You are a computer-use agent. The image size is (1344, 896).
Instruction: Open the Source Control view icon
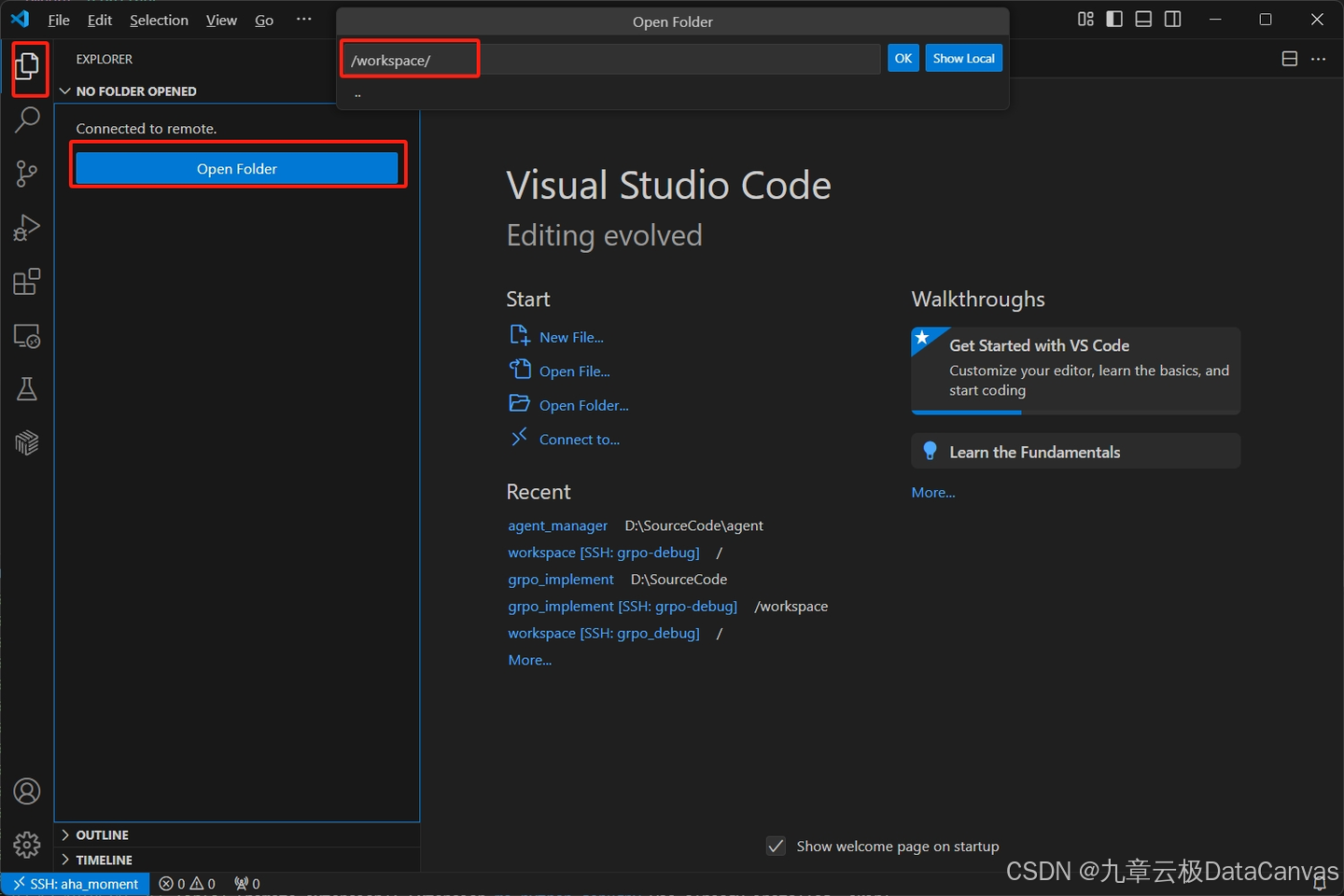27,174
